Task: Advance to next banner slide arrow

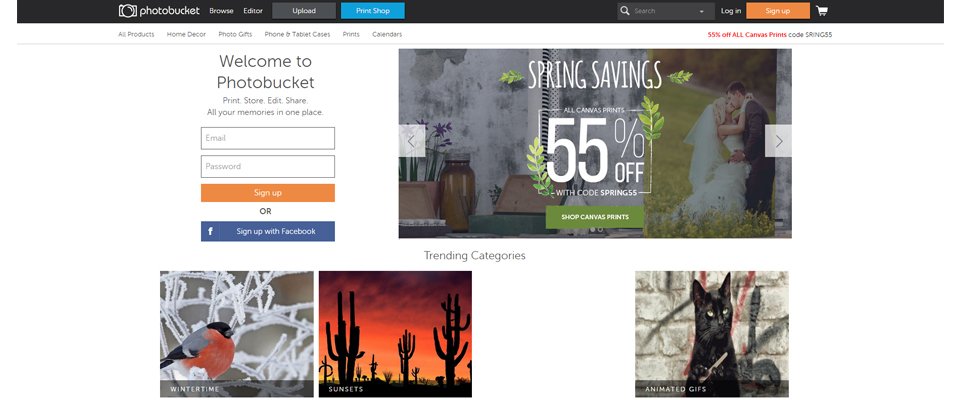Action: (778, 141)
